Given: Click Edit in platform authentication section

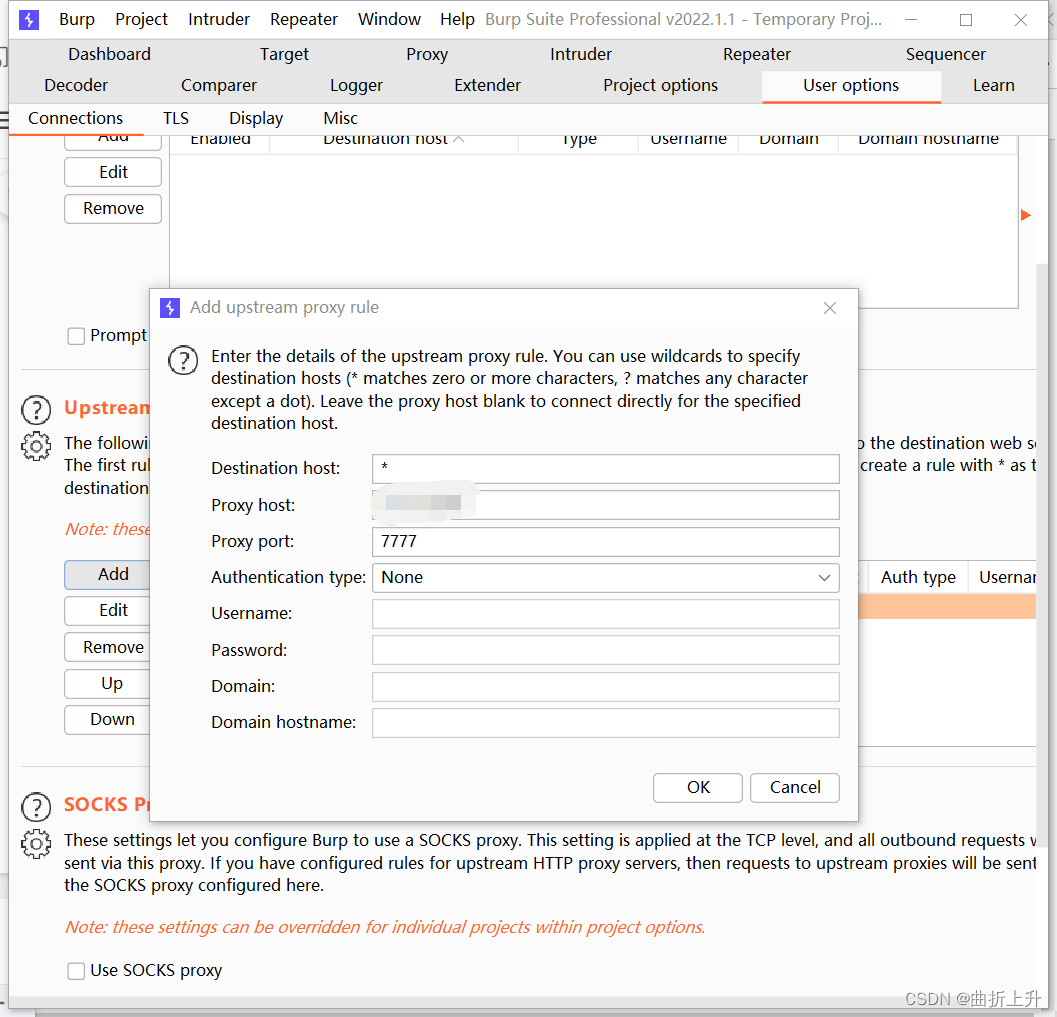Looking at the screenshot, I should [x=113, y=173].
